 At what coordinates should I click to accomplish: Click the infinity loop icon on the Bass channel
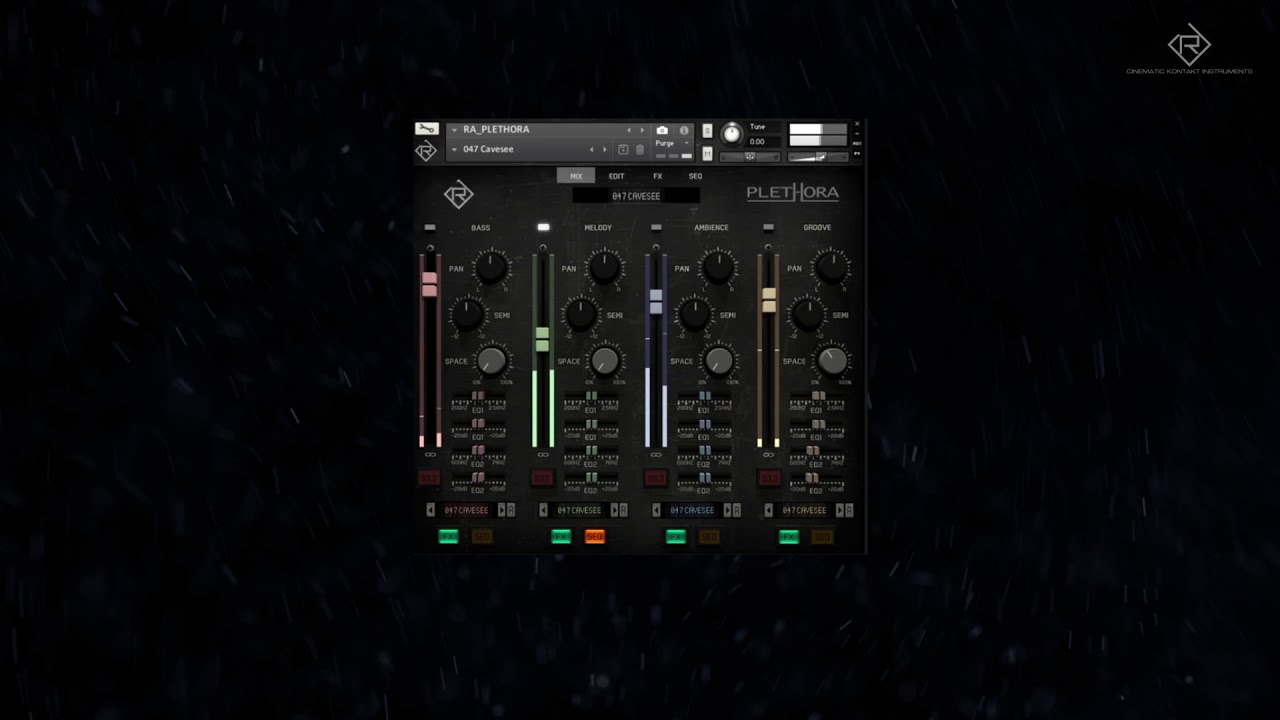click(x=430, y=454)
